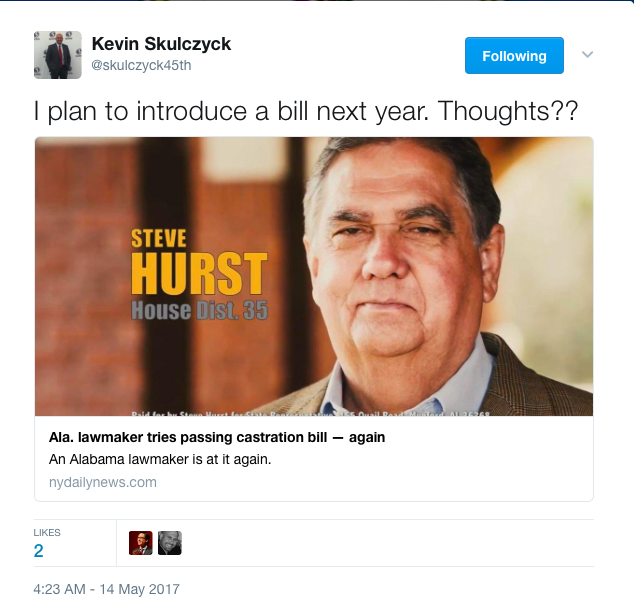View the Likes label
This screenshot has height=600, width=634.
[x=47, y=532]
